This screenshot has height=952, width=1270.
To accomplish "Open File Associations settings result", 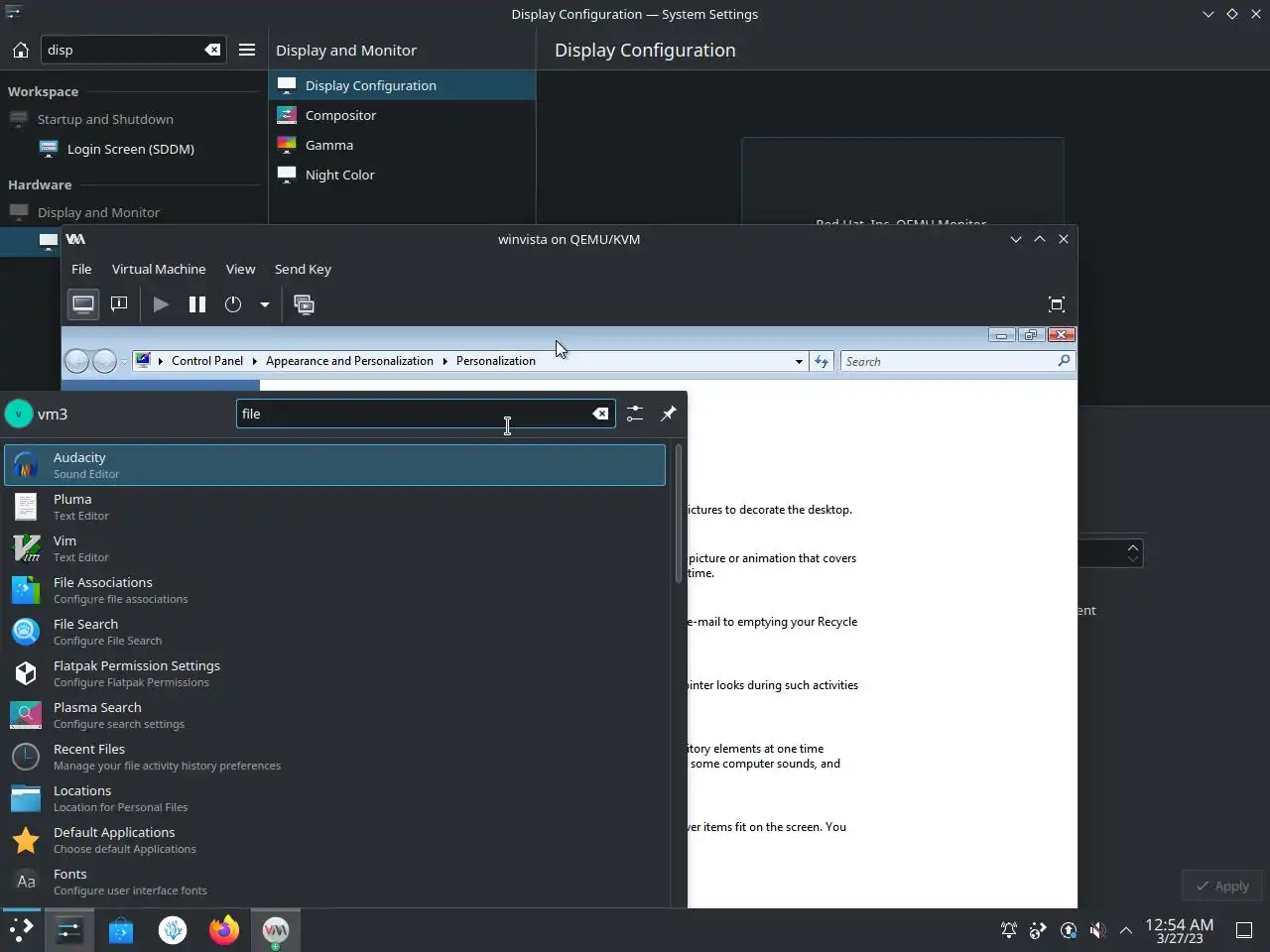I will (334, 590).
